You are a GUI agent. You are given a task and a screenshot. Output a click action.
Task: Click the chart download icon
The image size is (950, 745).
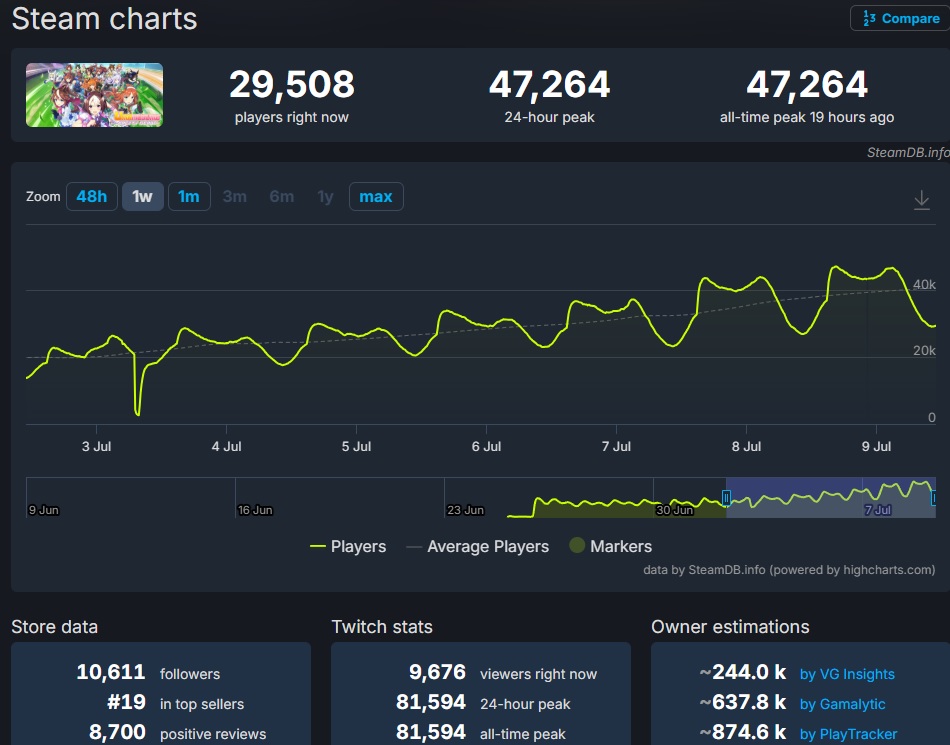pos(922,200)
